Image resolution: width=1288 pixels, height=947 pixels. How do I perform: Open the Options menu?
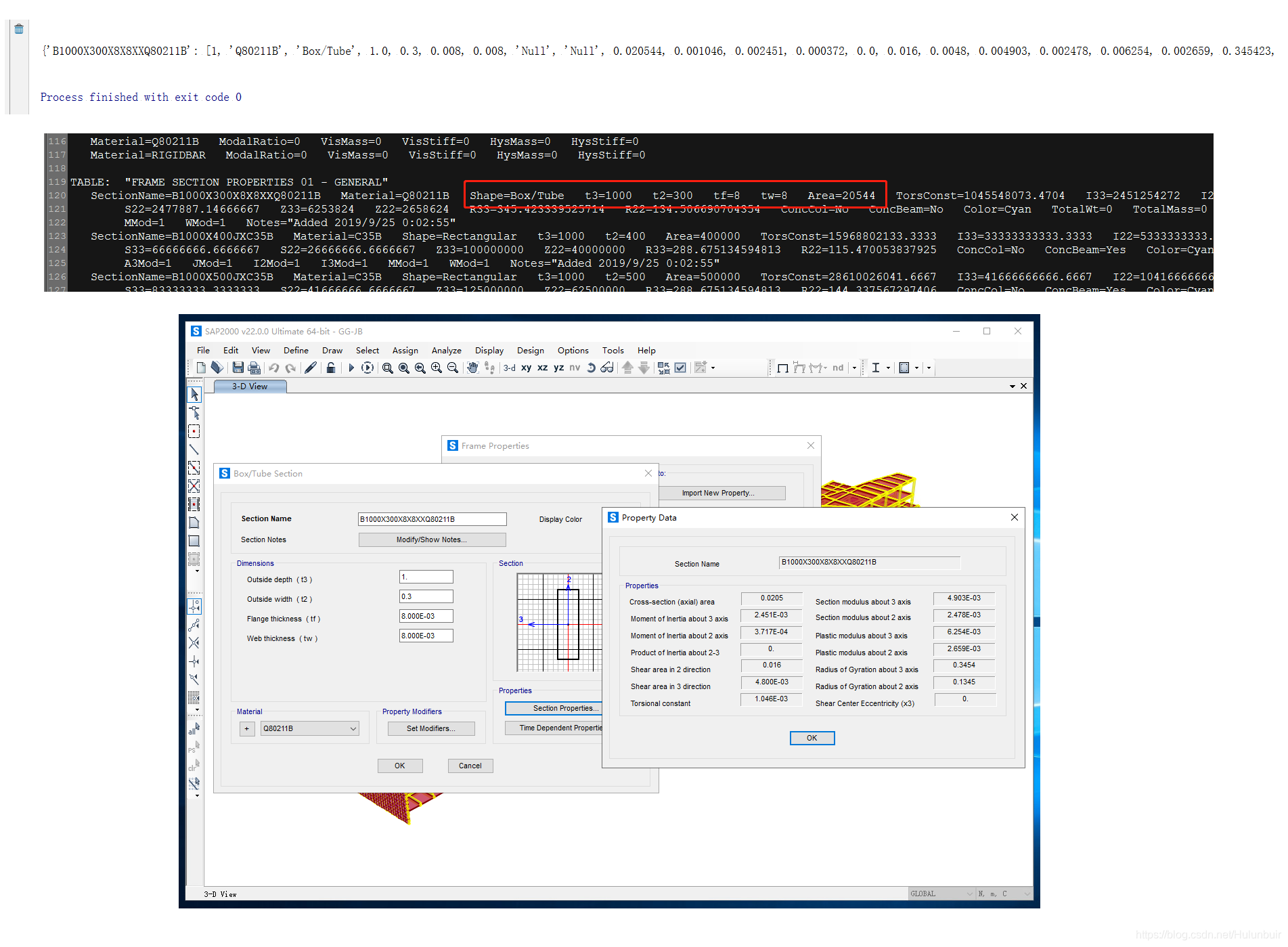pyautogui.click(x=573, y=350)
